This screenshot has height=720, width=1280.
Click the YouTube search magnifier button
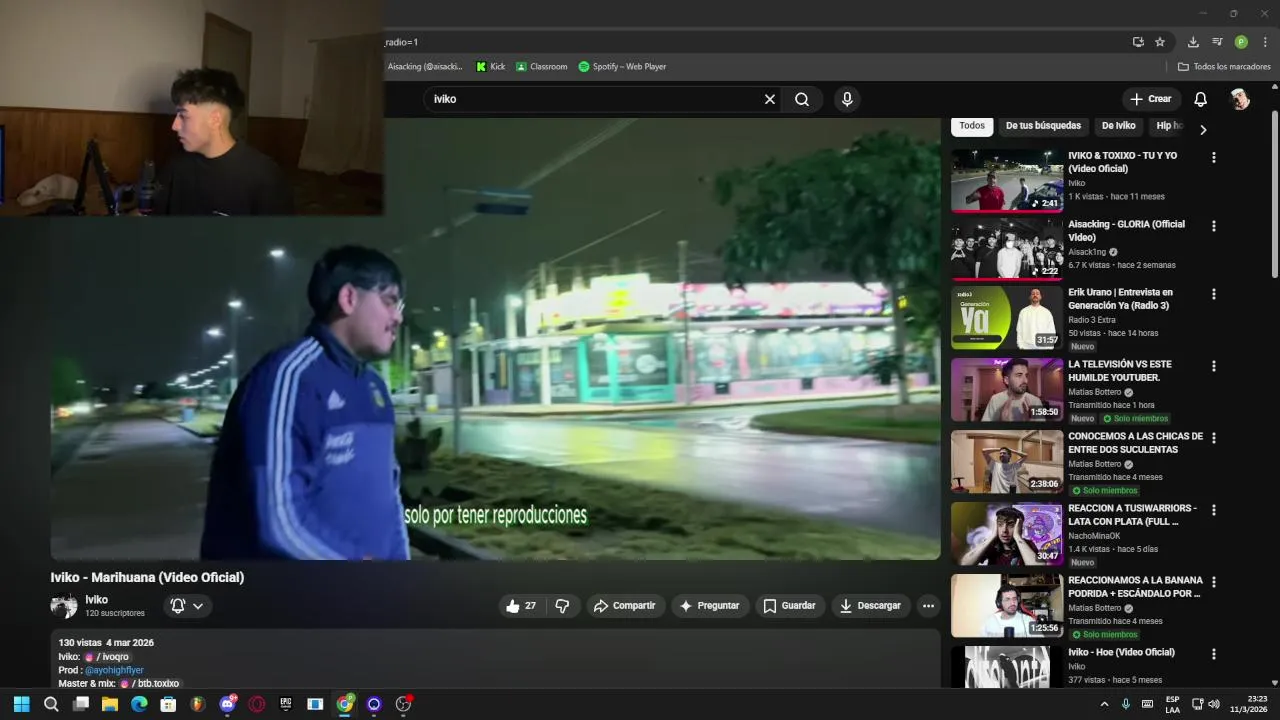point(802,99)
